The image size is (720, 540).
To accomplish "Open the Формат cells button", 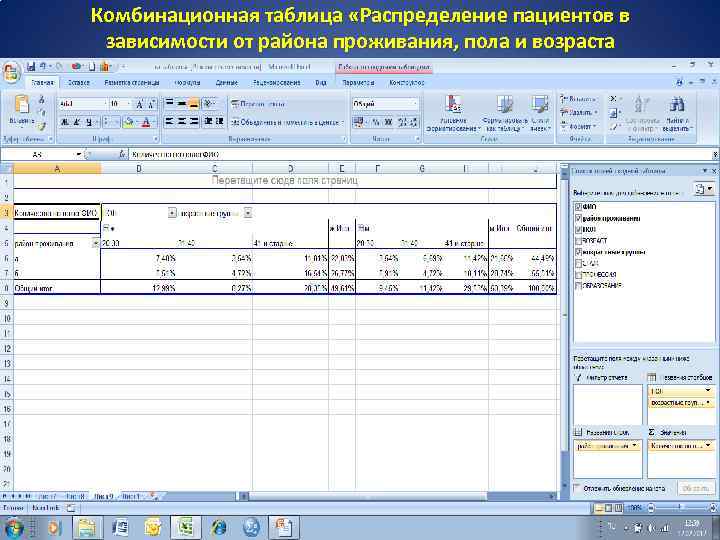I will 579,126.
